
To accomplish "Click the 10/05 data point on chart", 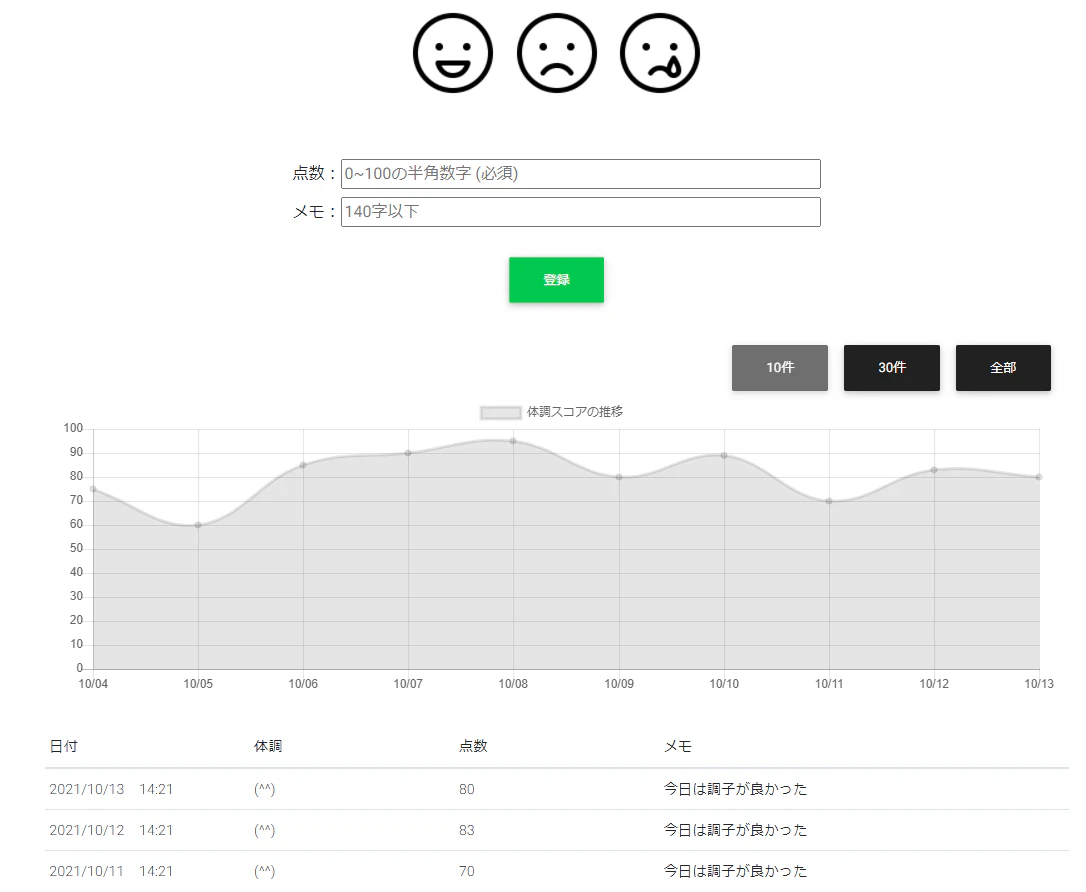I will (198, 525).
